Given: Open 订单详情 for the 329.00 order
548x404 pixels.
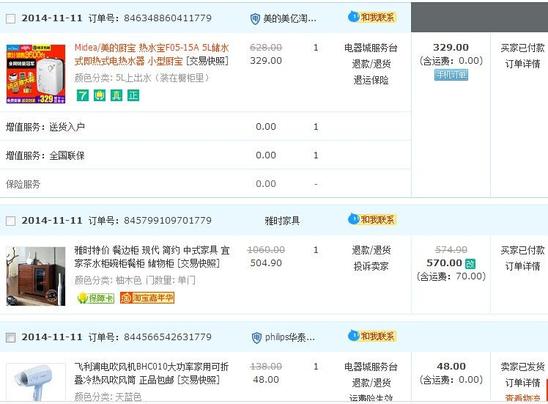Looking at the screenshot, I should [x=522, y=64].
